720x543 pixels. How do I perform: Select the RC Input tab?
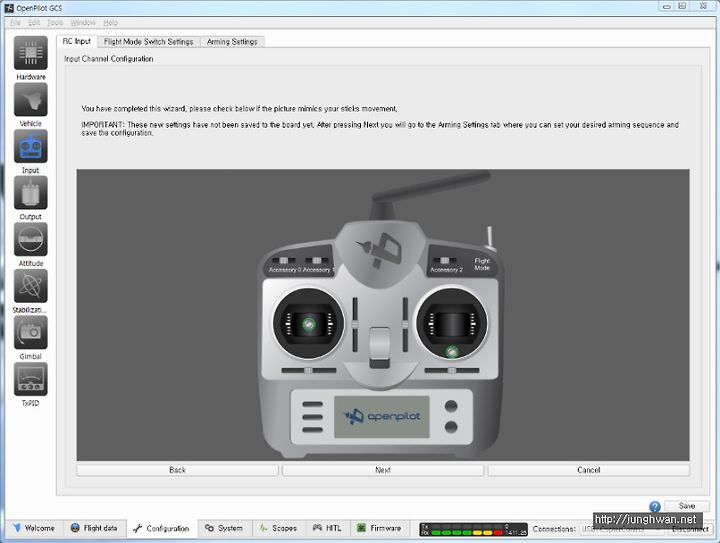(77, 41)
